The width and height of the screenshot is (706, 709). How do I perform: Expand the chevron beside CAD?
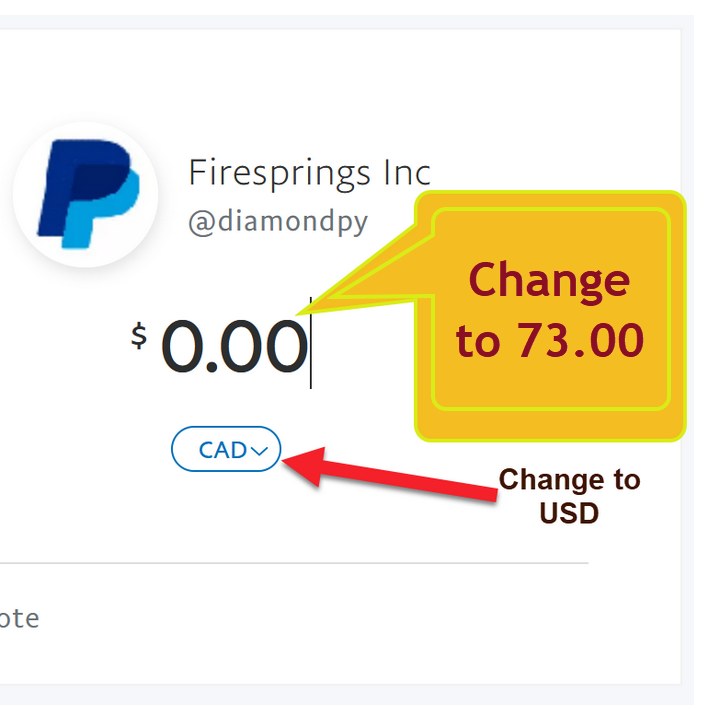coord(259,451)
